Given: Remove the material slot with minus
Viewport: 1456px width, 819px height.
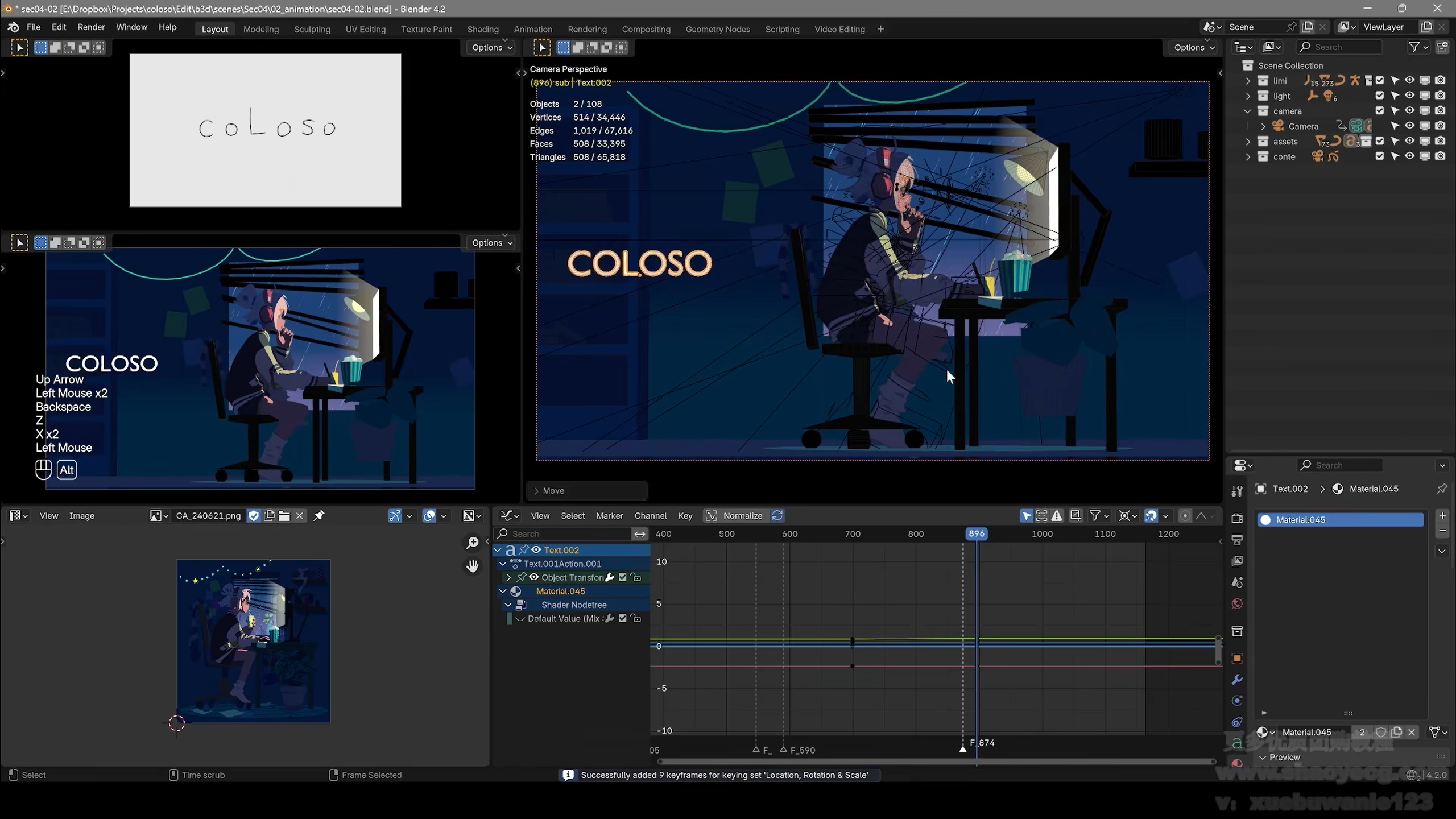Looking at the screenshot, I should 1442,531.
